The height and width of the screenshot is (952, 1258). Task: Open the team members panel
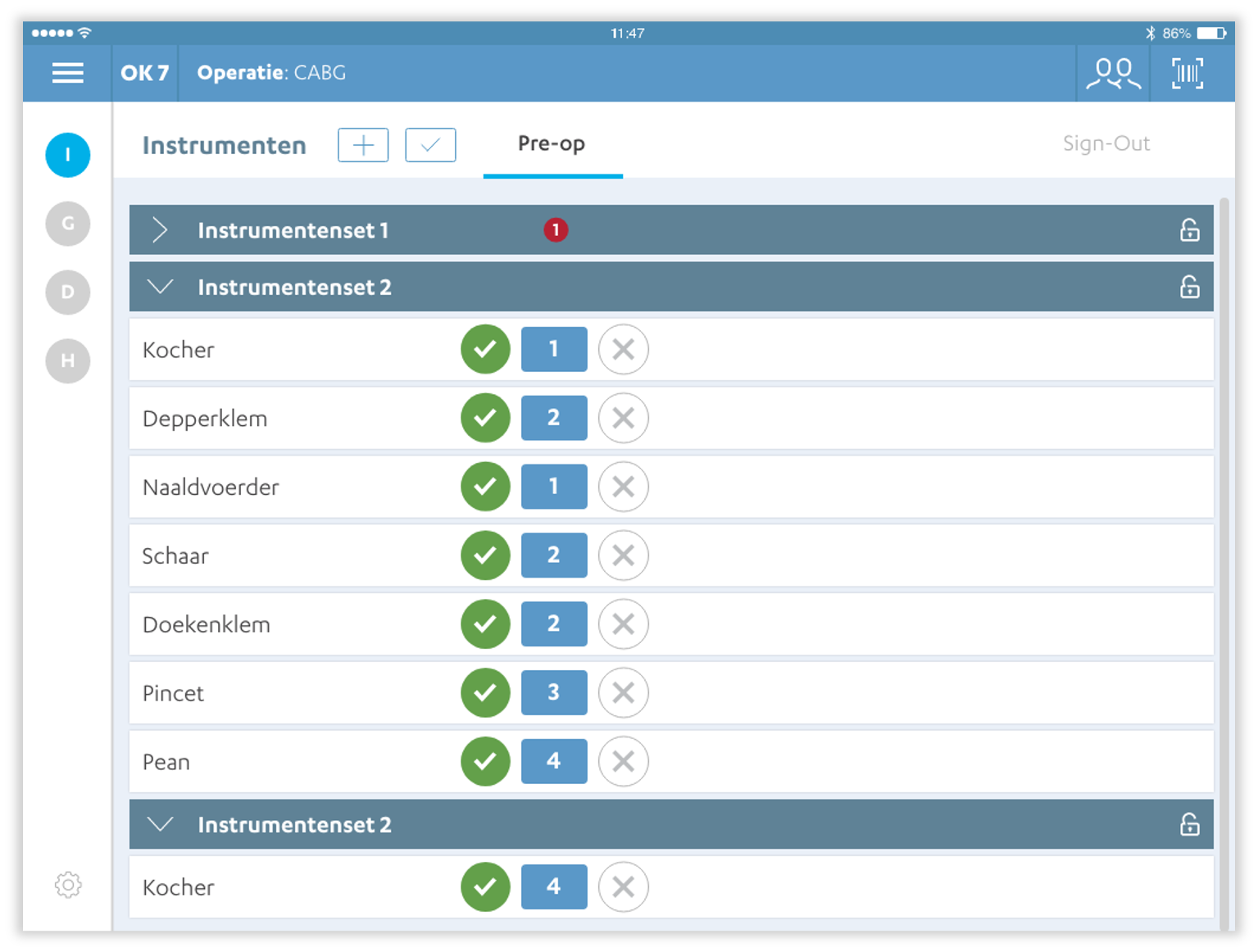click(x=1111, y=73)
